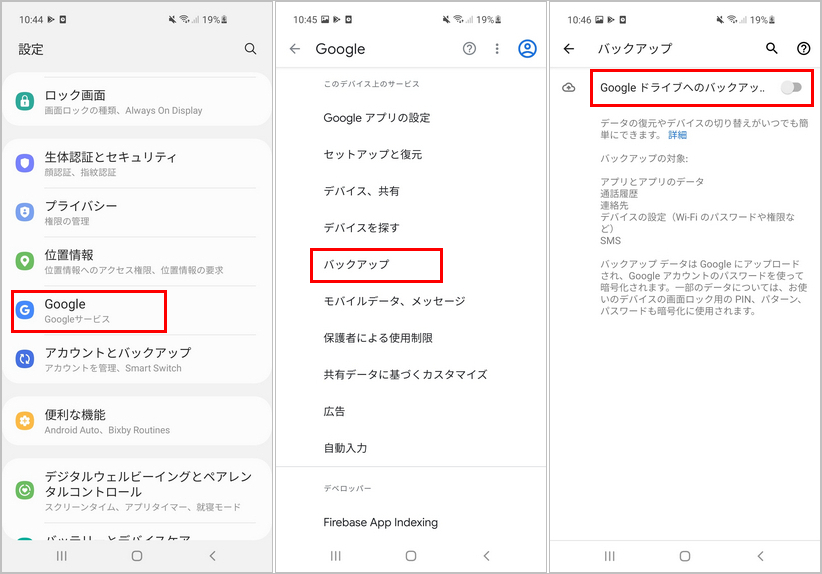Viewport: 822px width, 574px height.
Task: Tap the home button in the バックアップ screen nav bar
Action: click(x=685, y=556)
